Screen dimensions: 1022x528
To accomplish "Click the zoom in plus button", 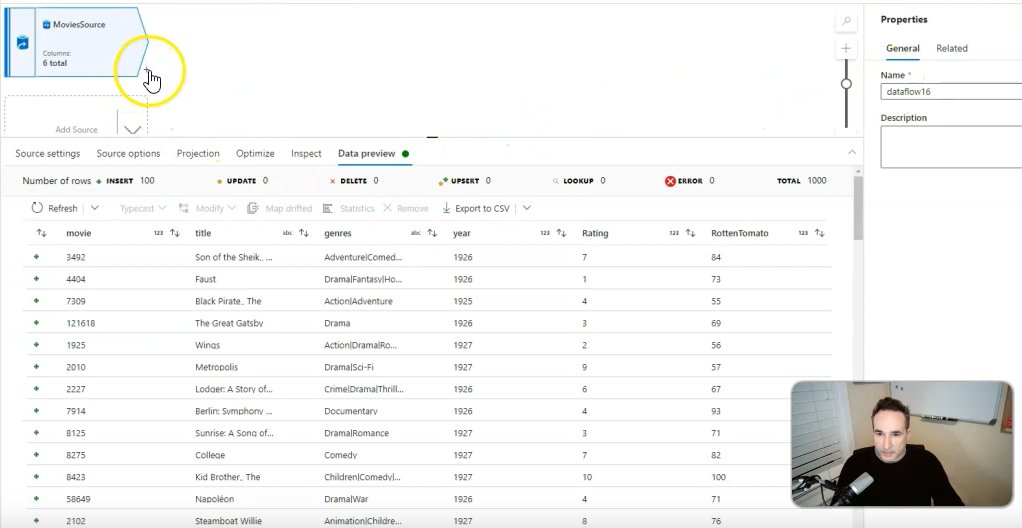I will coord(846,48).
